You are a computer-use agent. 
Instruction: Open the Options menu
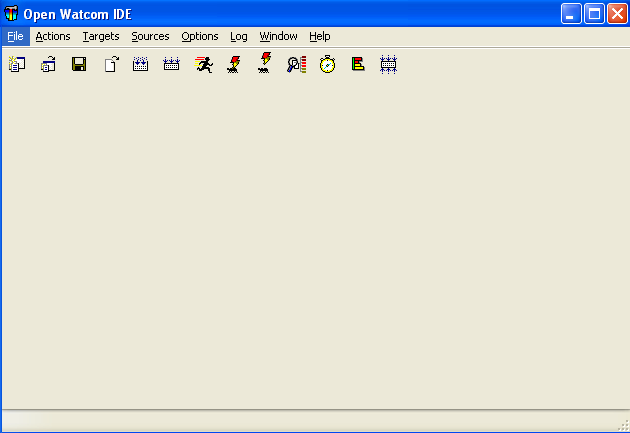pos(200,36)
